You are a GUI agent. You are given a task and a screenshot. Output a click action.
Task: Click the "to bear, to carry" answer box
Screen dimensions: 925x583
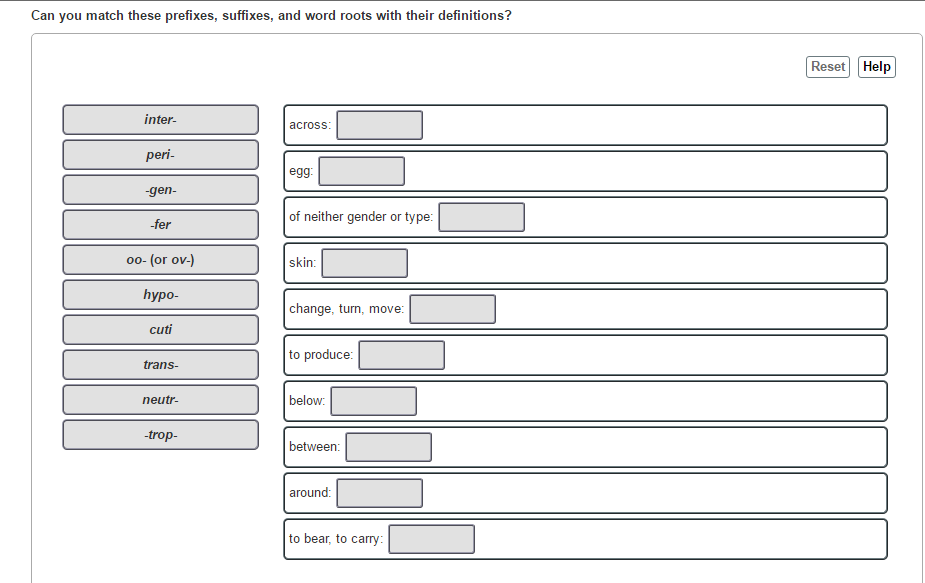(431, 538)
